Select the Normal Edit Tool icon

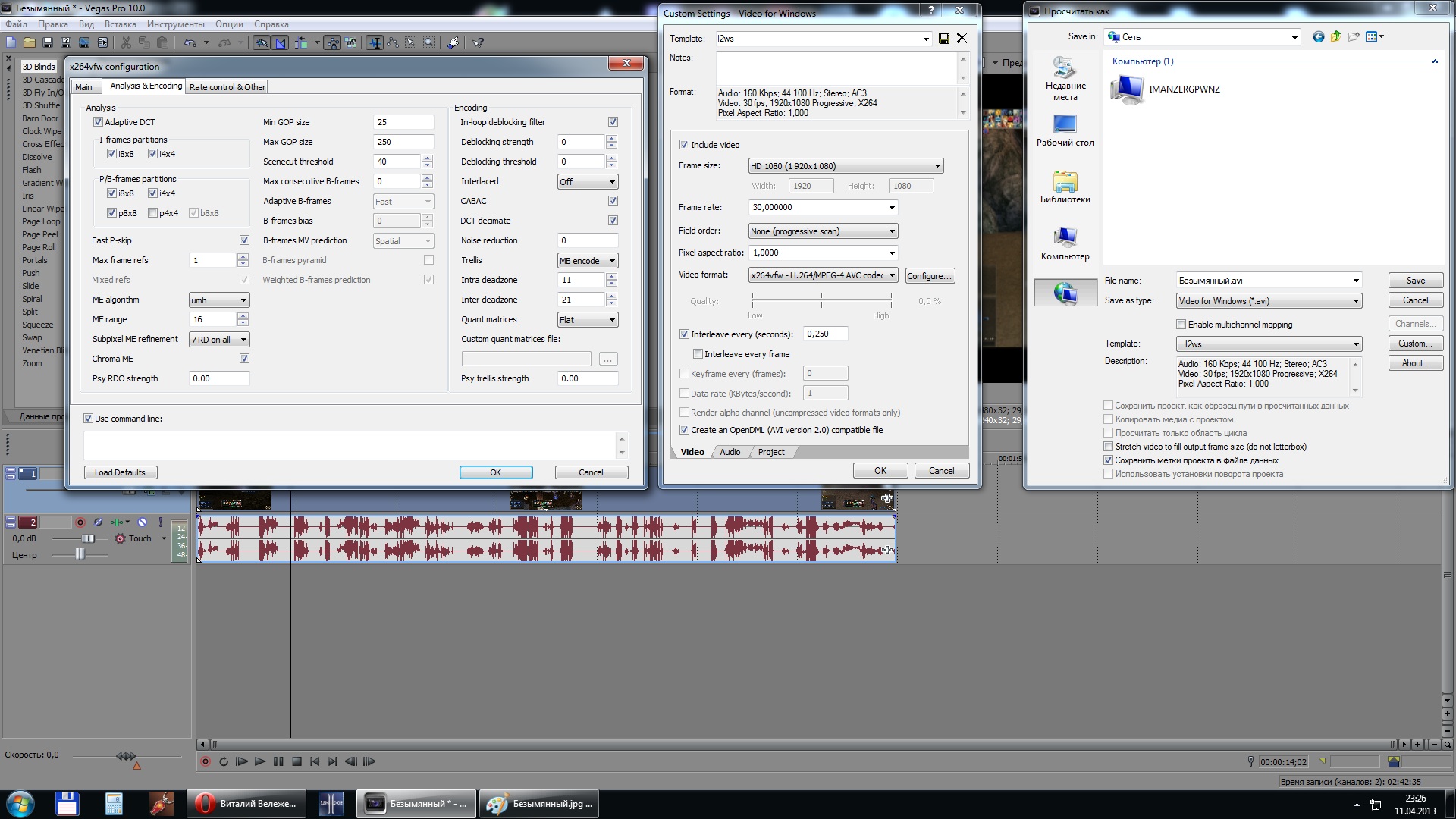tap(375, 42)
